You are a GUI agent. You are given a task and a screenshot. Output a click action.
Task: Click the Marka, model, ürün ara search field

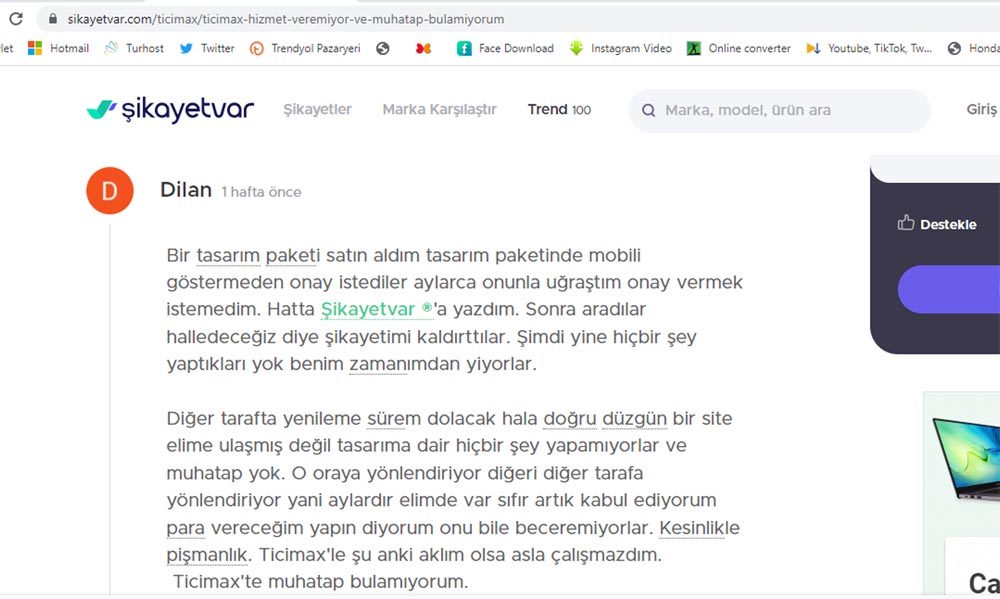780,110
